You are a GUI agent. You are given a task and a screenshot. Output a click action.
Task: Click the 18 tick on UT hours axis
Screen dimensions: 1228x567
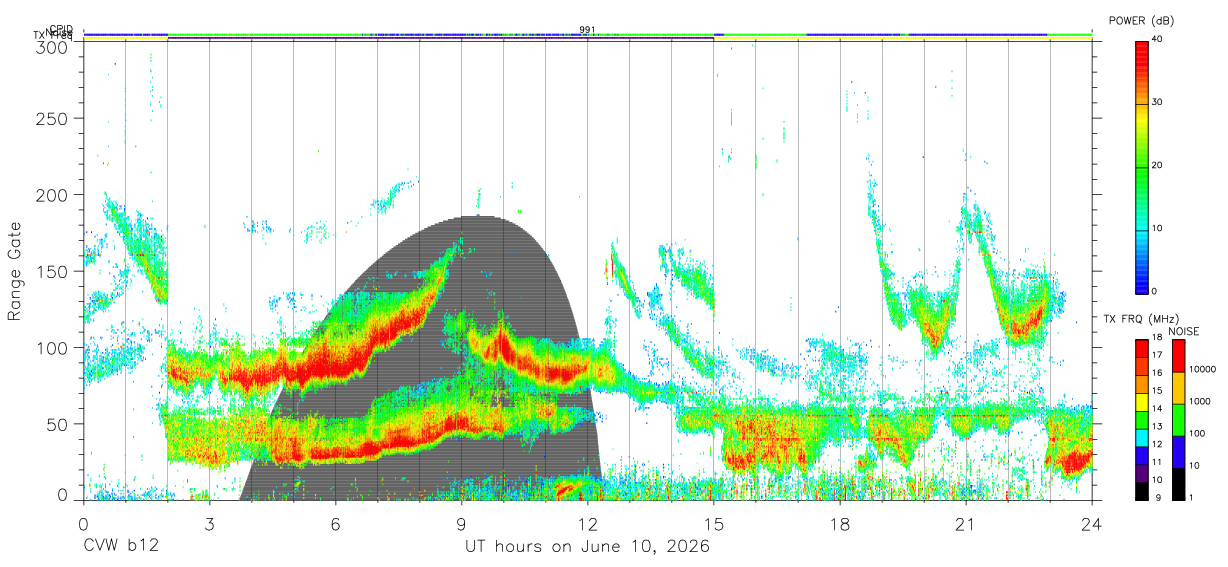click(839, 524)
